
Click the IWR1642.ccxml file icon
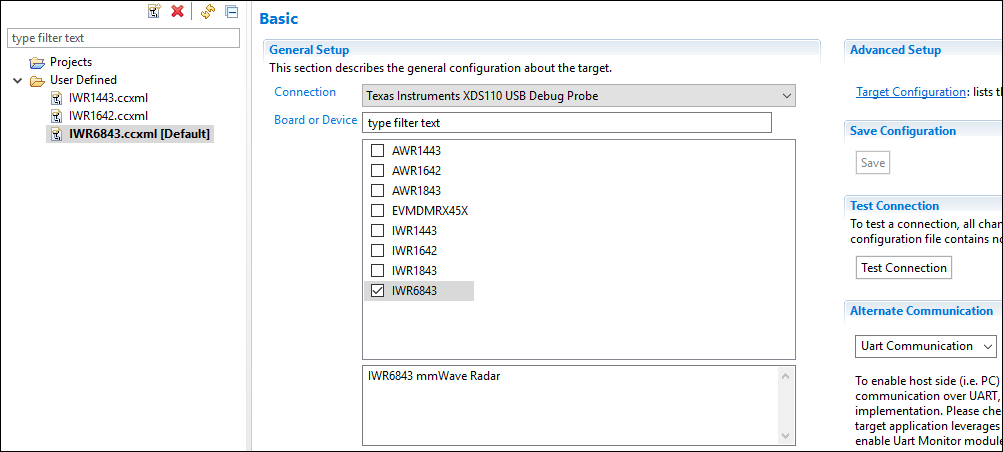pos(57,116)
